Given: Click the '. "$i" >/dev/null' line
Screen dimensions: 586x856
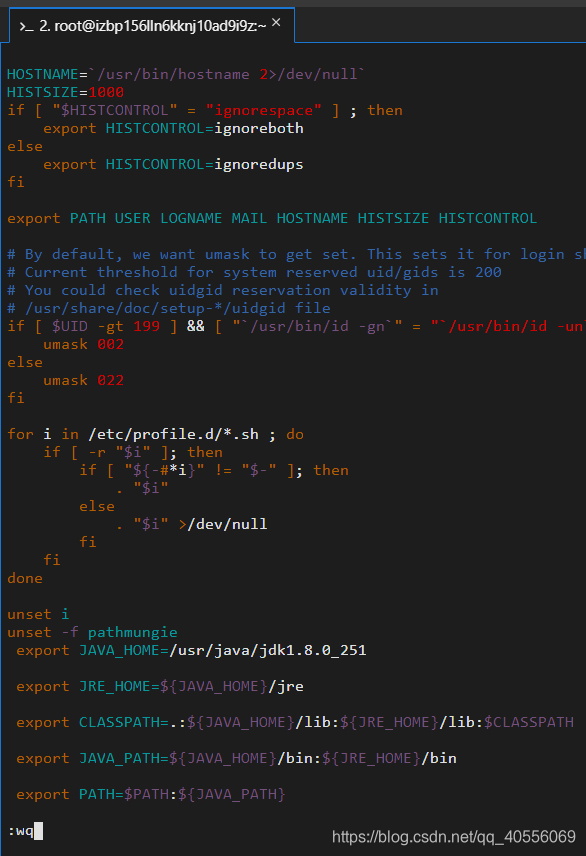Looking at the screenshot, I should 191,524.
